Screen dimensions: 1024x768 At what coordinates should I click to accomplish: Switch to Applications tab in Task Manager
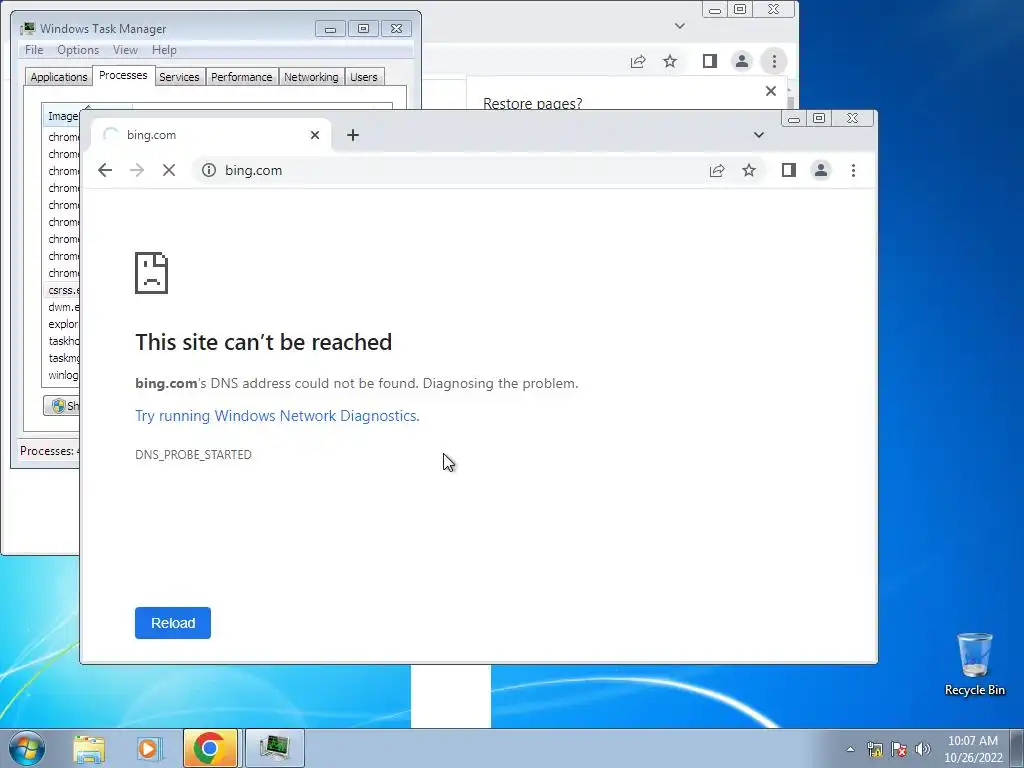pyautogui.click(x=59, y=77)
